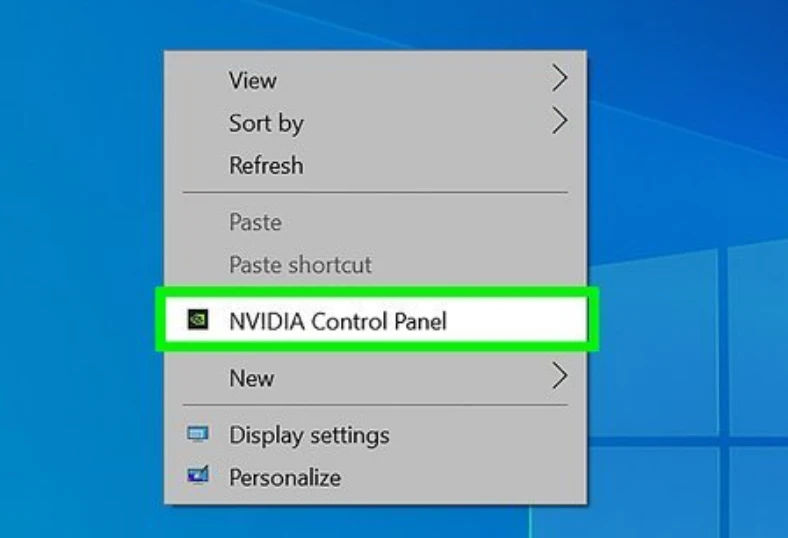This screenshot has width=788, height=538.
Task: Expand the New submenu arrow
Action: pos(560,376)
